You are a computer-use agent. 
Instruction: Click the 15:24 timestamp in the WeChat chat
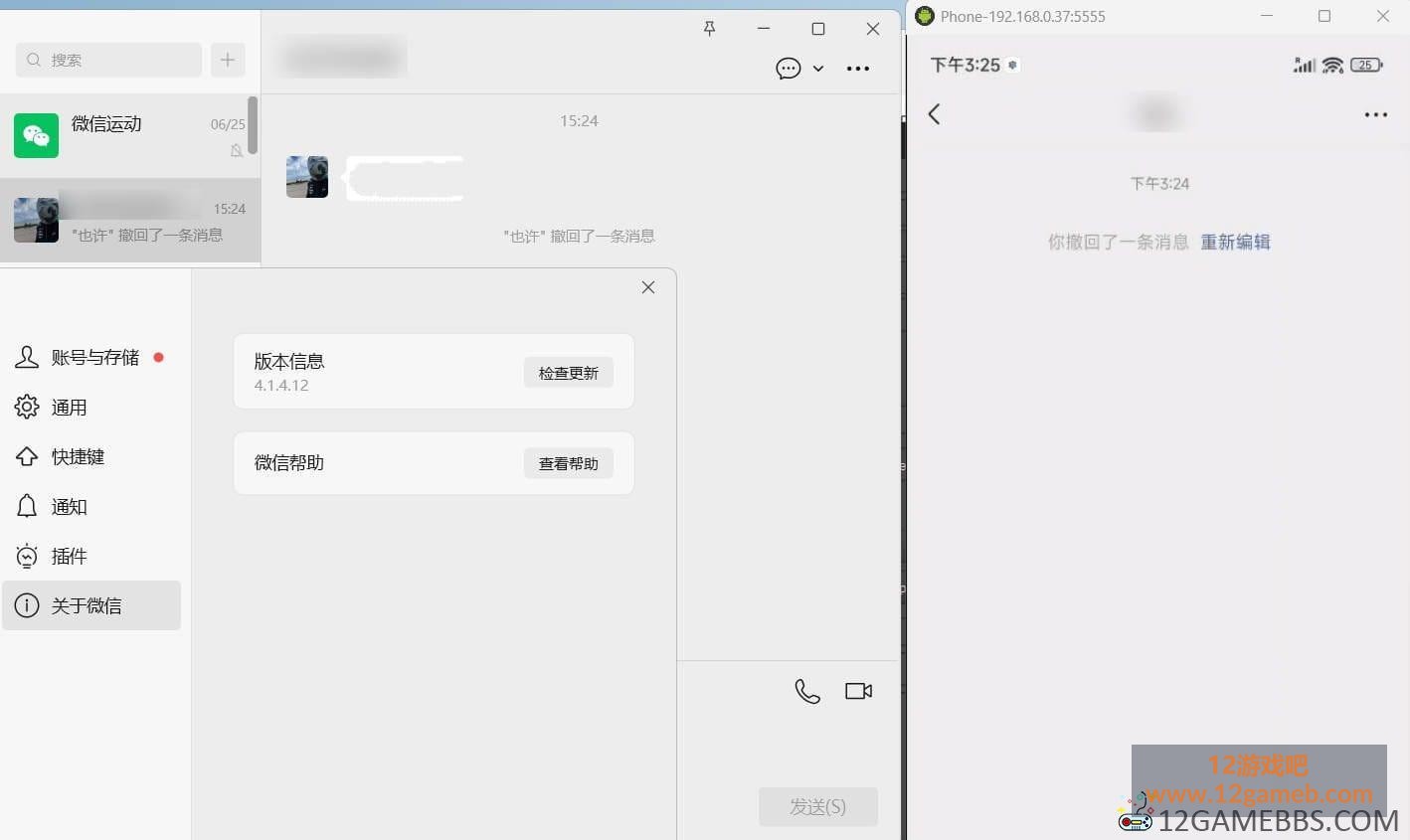[579, 121]
